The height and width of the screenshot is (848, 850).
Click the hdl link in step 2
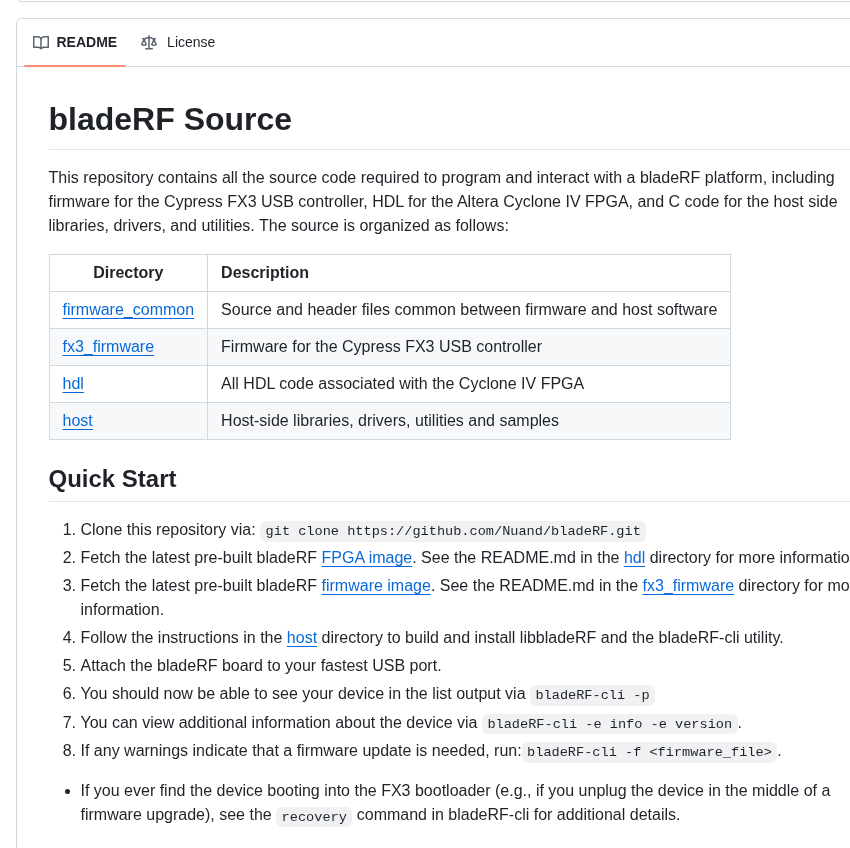click(x=634, y=558)
